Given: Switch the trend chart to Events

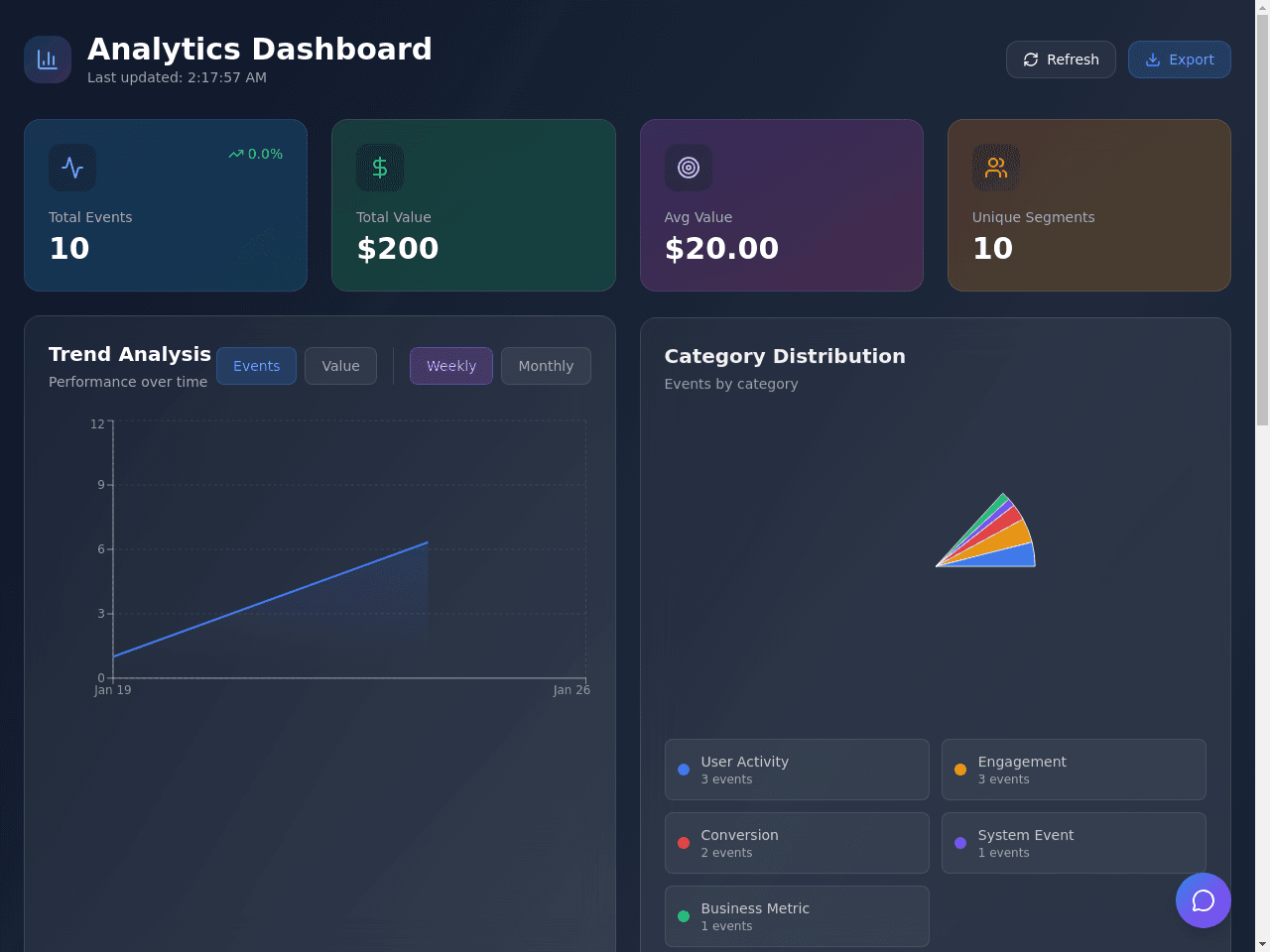Looking at the screenshot, I should [x=256, y=366].
